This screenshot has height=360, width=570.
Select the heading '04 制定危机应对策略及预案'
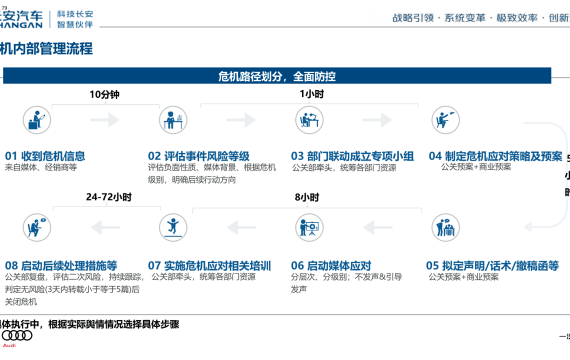point(495,156)
